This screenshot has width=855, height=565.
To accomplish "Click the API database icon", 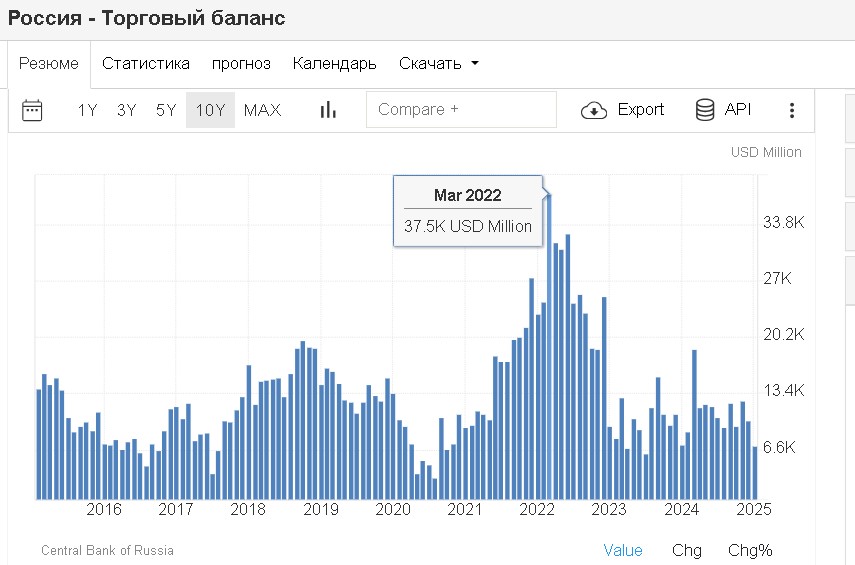I will click(x=705, y=110).
